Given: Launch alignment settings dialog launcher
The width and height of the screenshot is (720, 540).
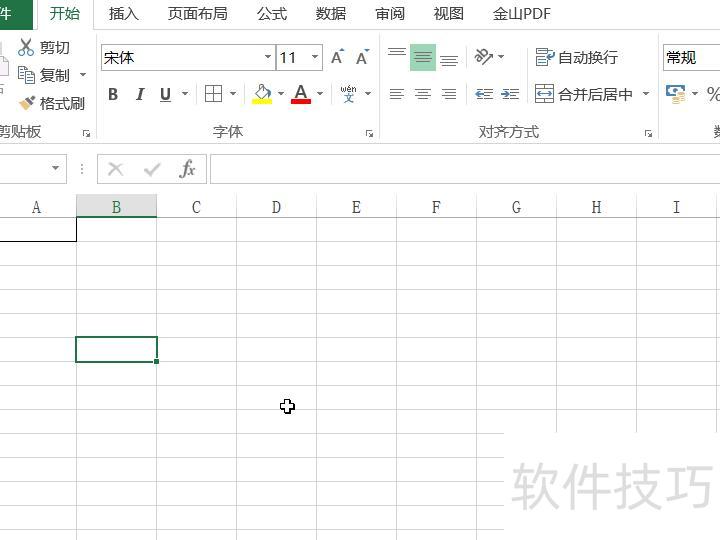Looking at the screenshot, I should point(648,134).
